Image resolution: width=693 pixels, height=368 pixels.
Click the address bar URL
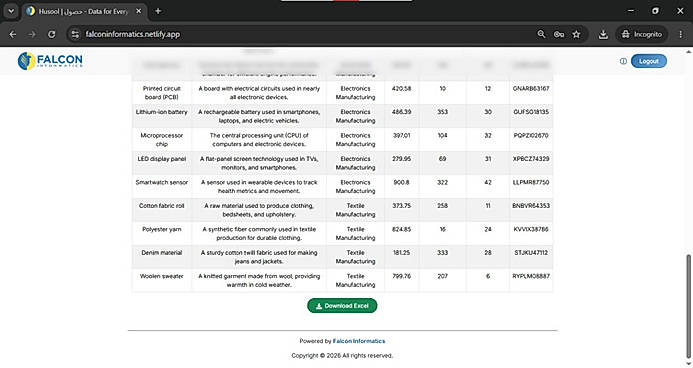coord(133,34)
